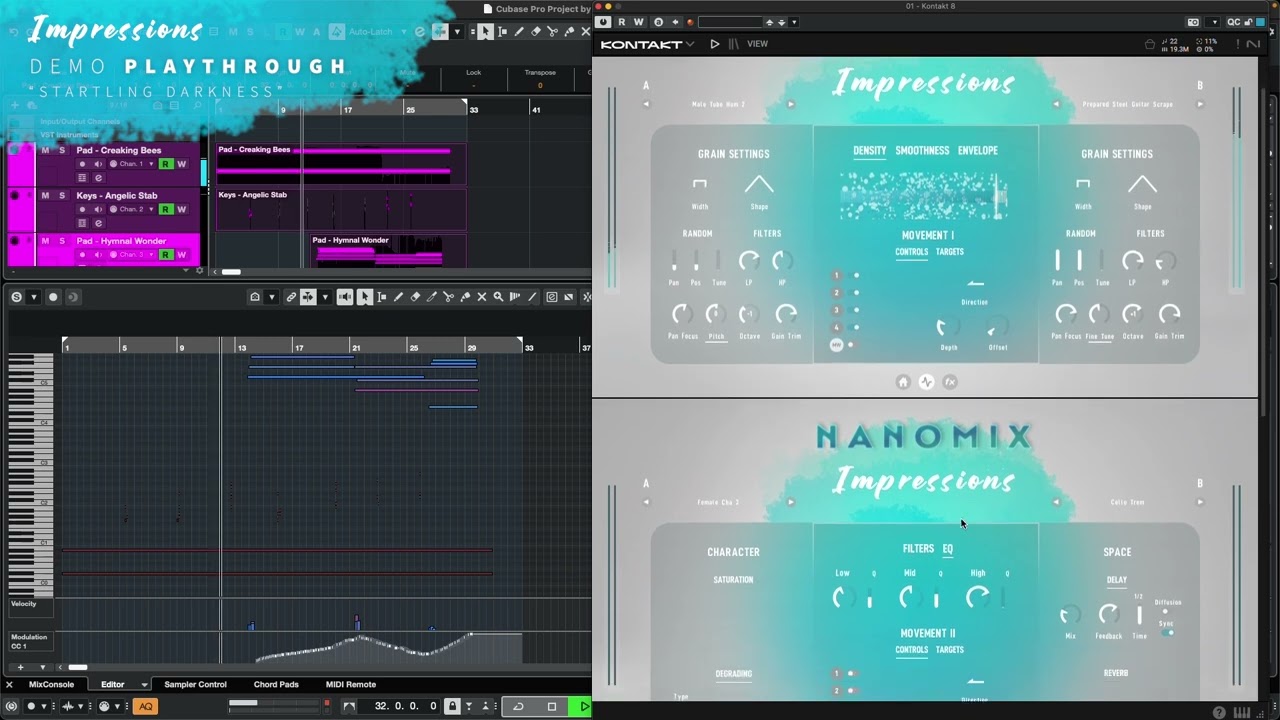Open the Kontakt VIEW menu
Screen dimensions: 1280x720
[758, 44]
